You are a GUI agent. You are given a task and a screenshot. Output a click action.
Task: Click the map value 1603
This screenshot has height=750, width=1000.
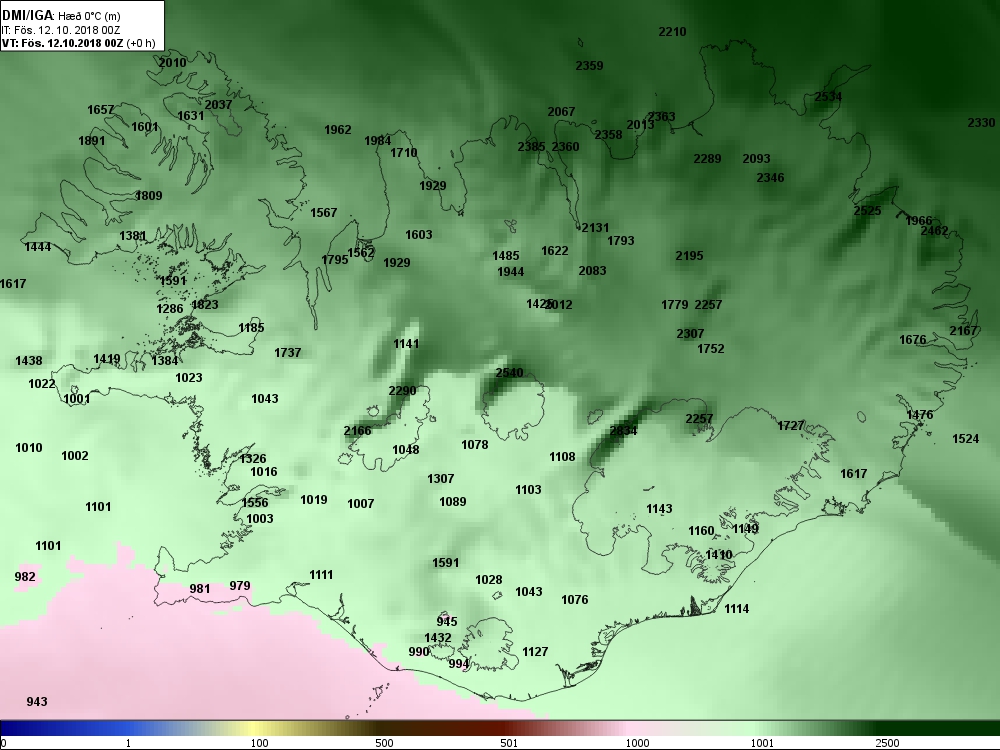coord(419,234)
